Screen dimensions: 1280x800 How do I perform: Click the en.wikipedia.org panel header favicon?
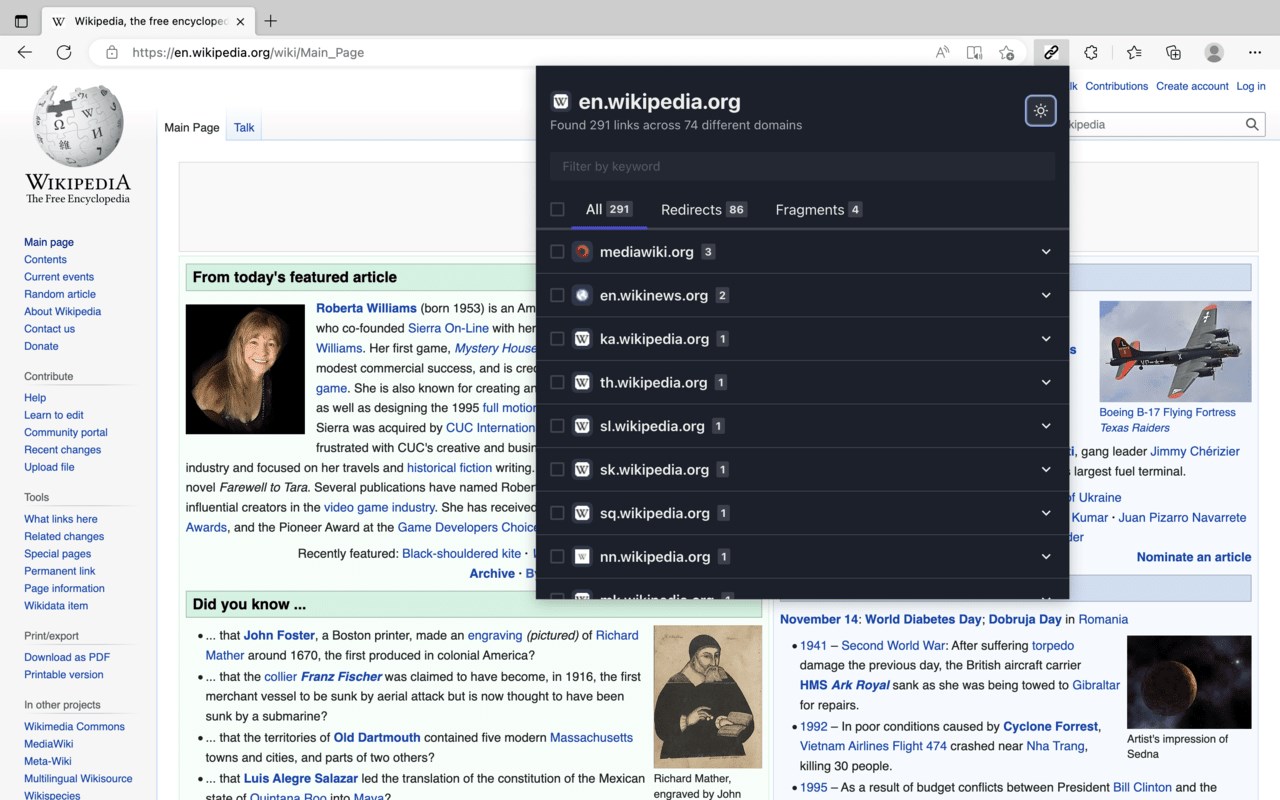point(561,101)
